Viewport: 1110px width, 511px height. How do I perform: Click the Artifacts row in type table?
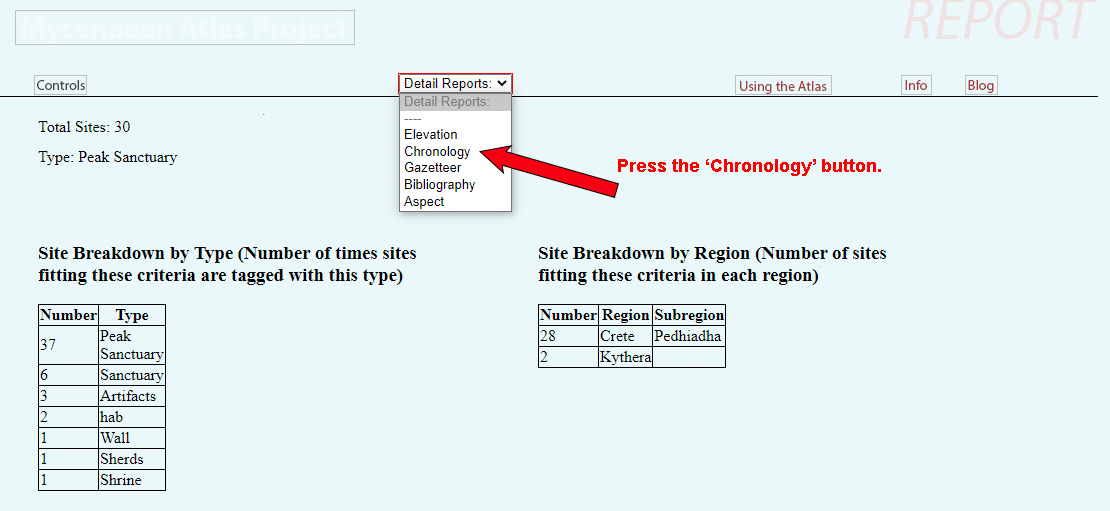click(x=128, y=396)
